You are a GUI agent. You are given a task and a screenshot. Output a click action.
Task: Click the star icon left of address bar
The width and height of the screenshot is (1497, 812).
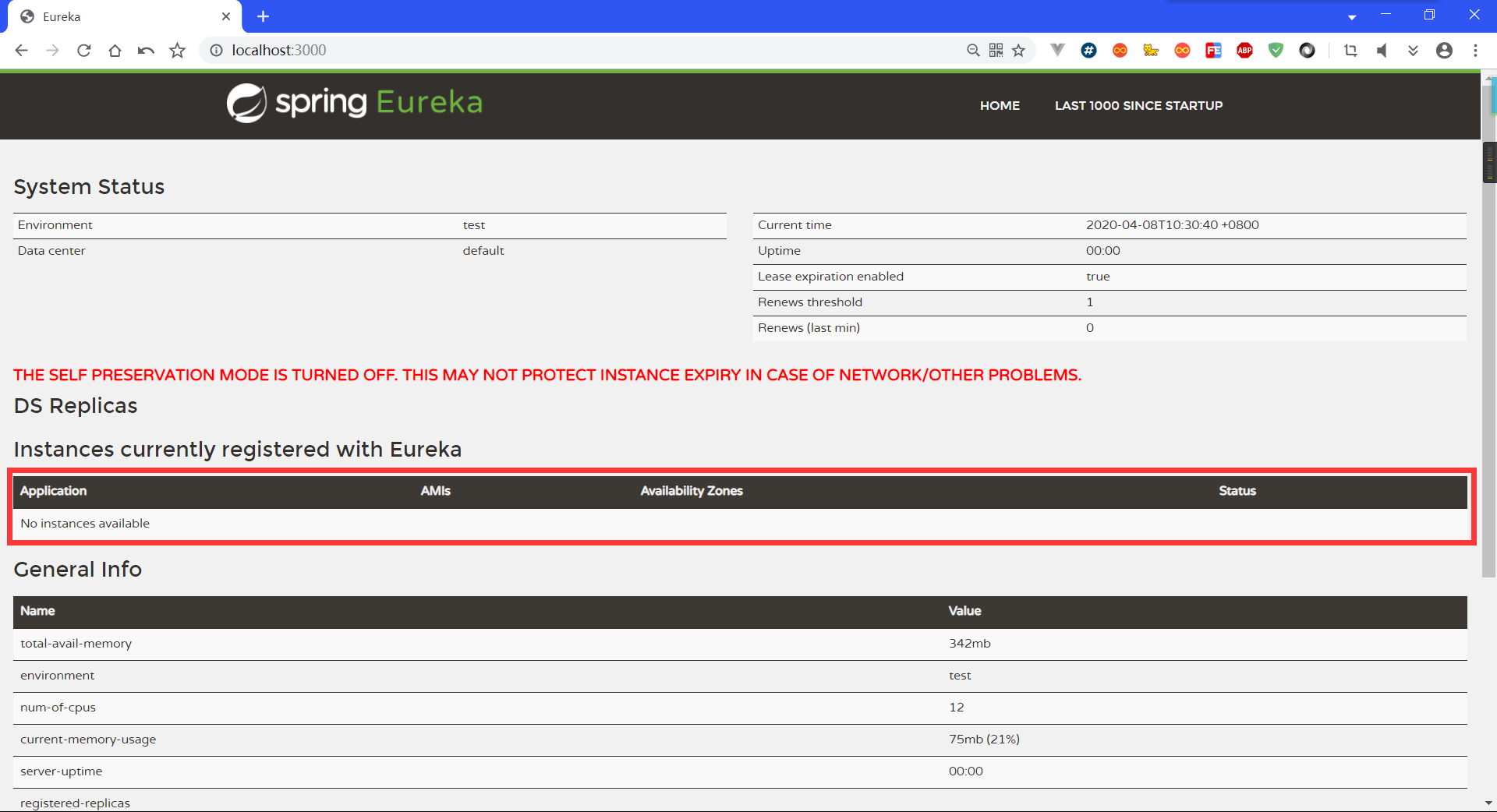coord(178,51)
